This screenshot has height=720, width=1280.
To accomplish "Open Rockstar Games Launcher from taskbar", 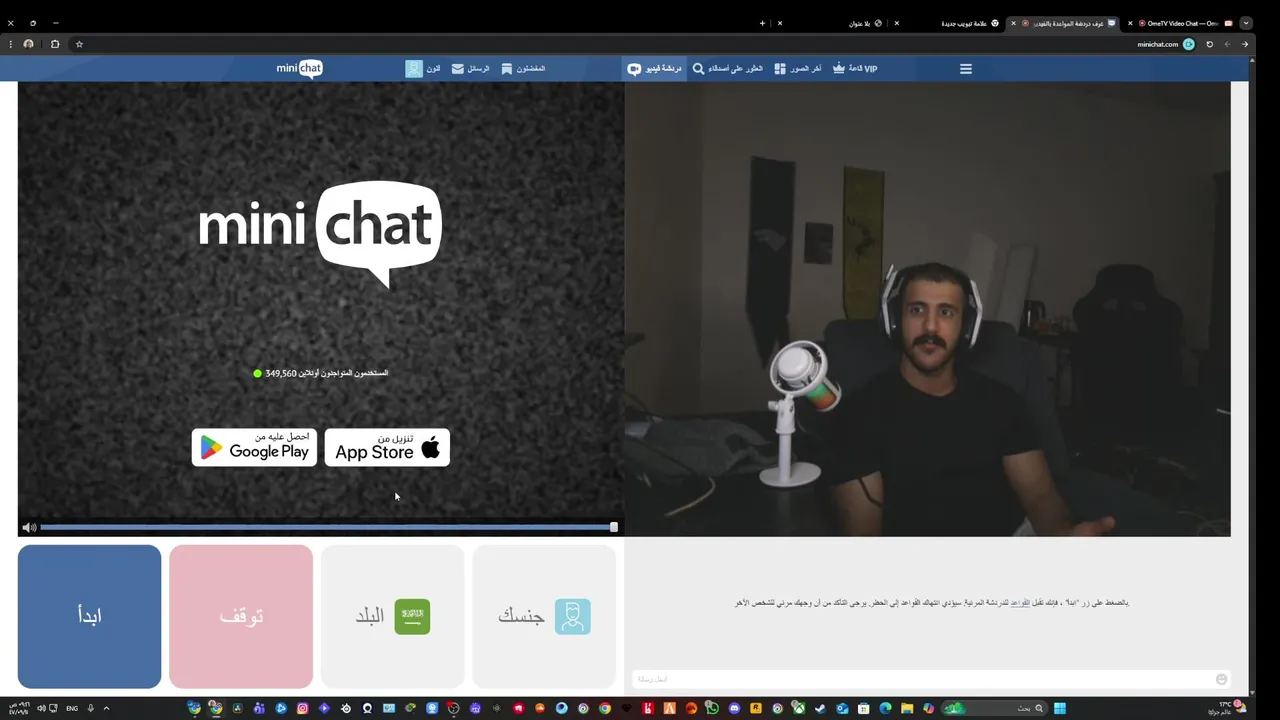I will [x=756, y=708].
